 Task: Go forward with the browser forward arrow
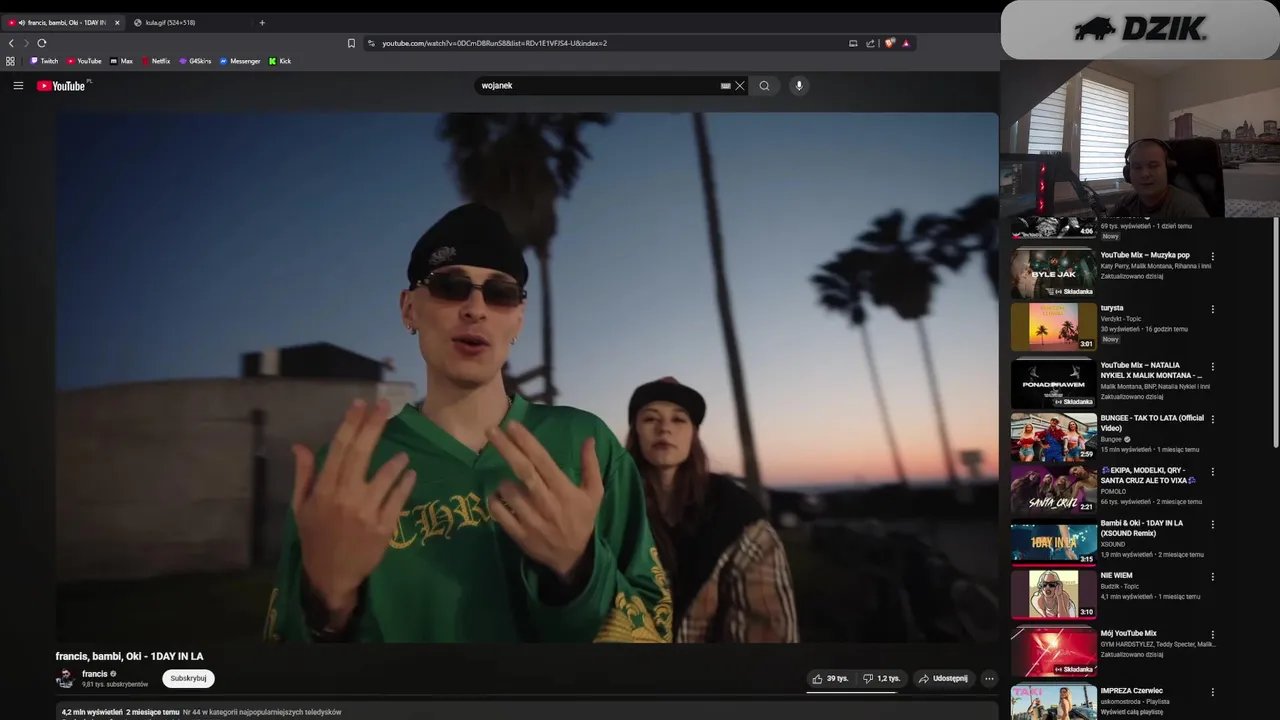[x=26, y=43]
